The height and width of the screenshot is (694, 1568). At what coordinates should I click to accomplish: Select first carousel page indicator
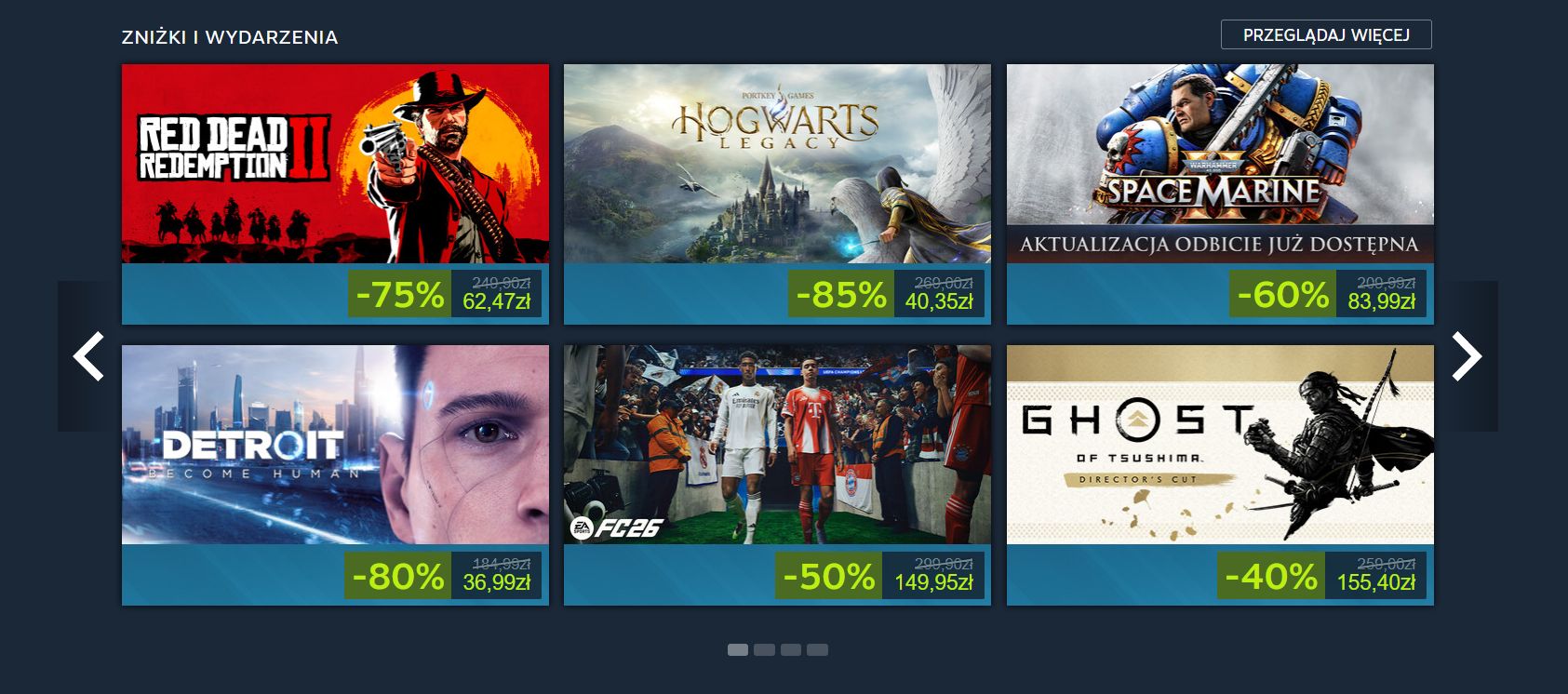point(738,649)
